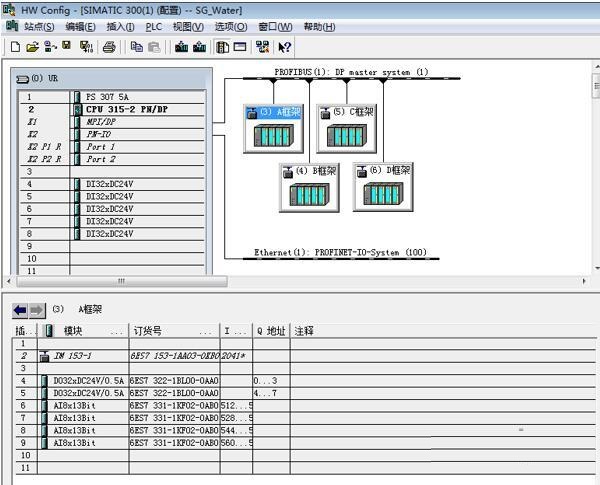The height and width of the screenshot is (485, 600).
Task: Click the rack pane horizontal scrollbar thumb
Action: point(122,281)
